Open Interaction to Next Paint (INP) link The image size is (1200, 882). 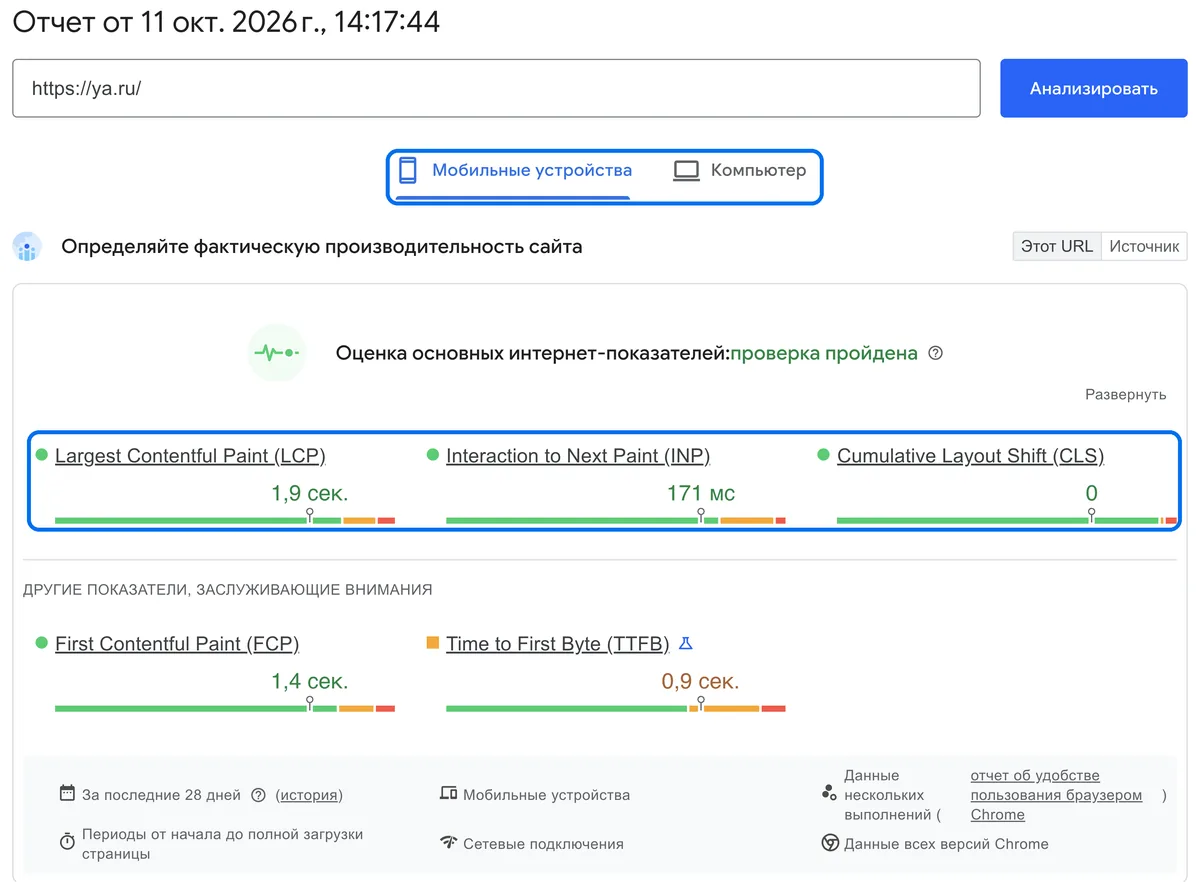(578, 456)
